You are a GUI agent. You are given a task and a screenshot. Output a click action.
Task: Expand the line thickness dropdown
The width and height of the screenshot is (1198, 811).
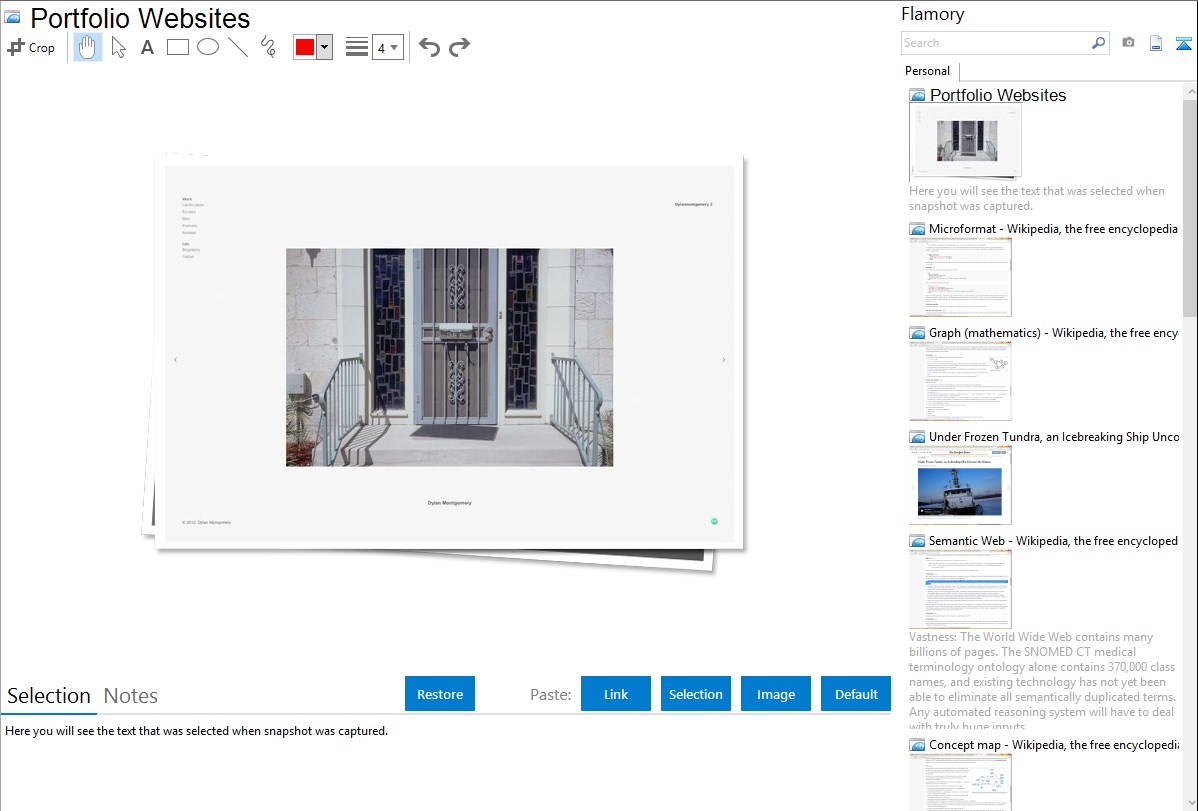pyautogui.click(x=388, y=48)
